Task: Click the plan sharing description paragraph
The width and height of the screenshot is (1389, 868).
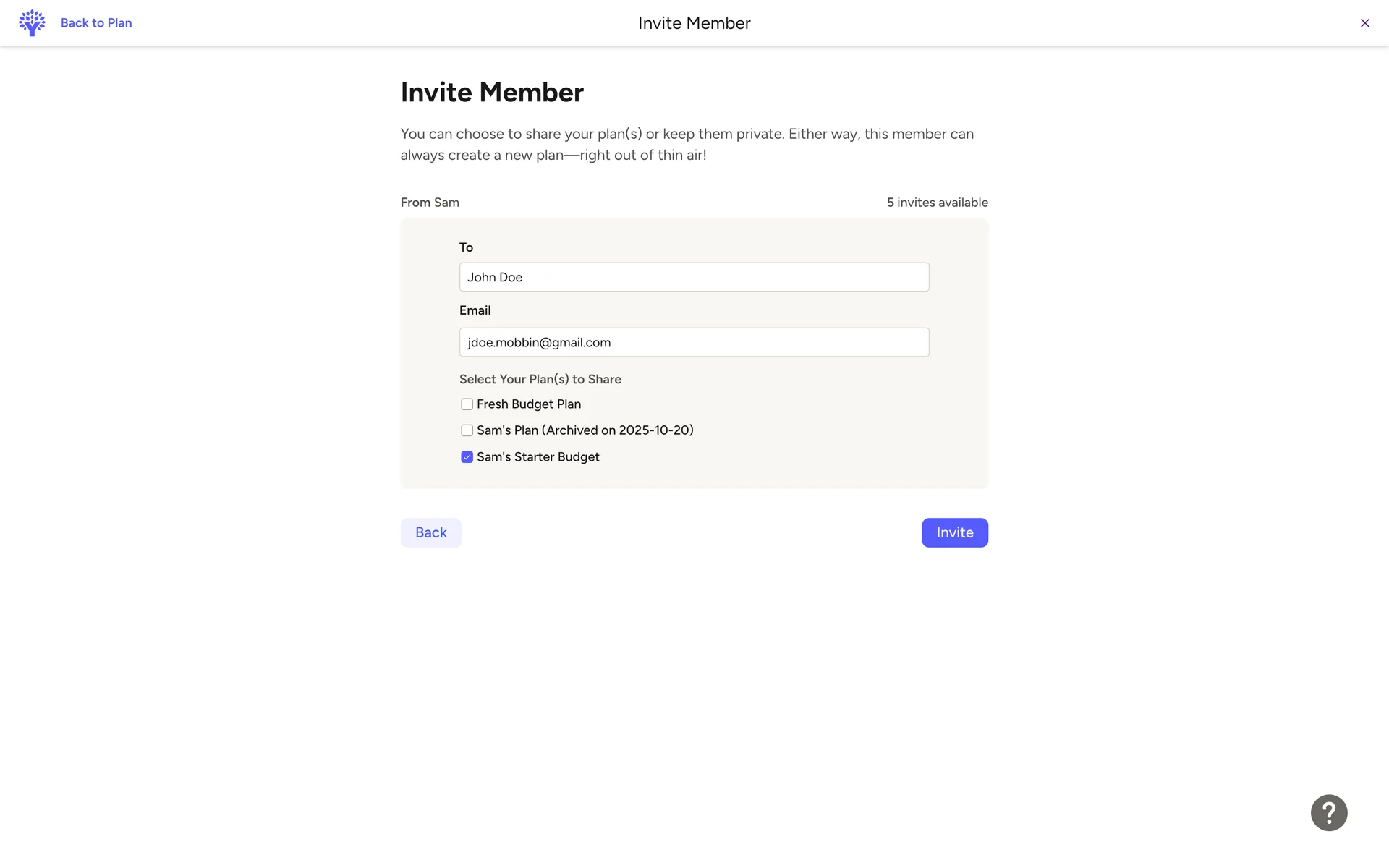Action: pyautogui.click(x=687, y=144)
